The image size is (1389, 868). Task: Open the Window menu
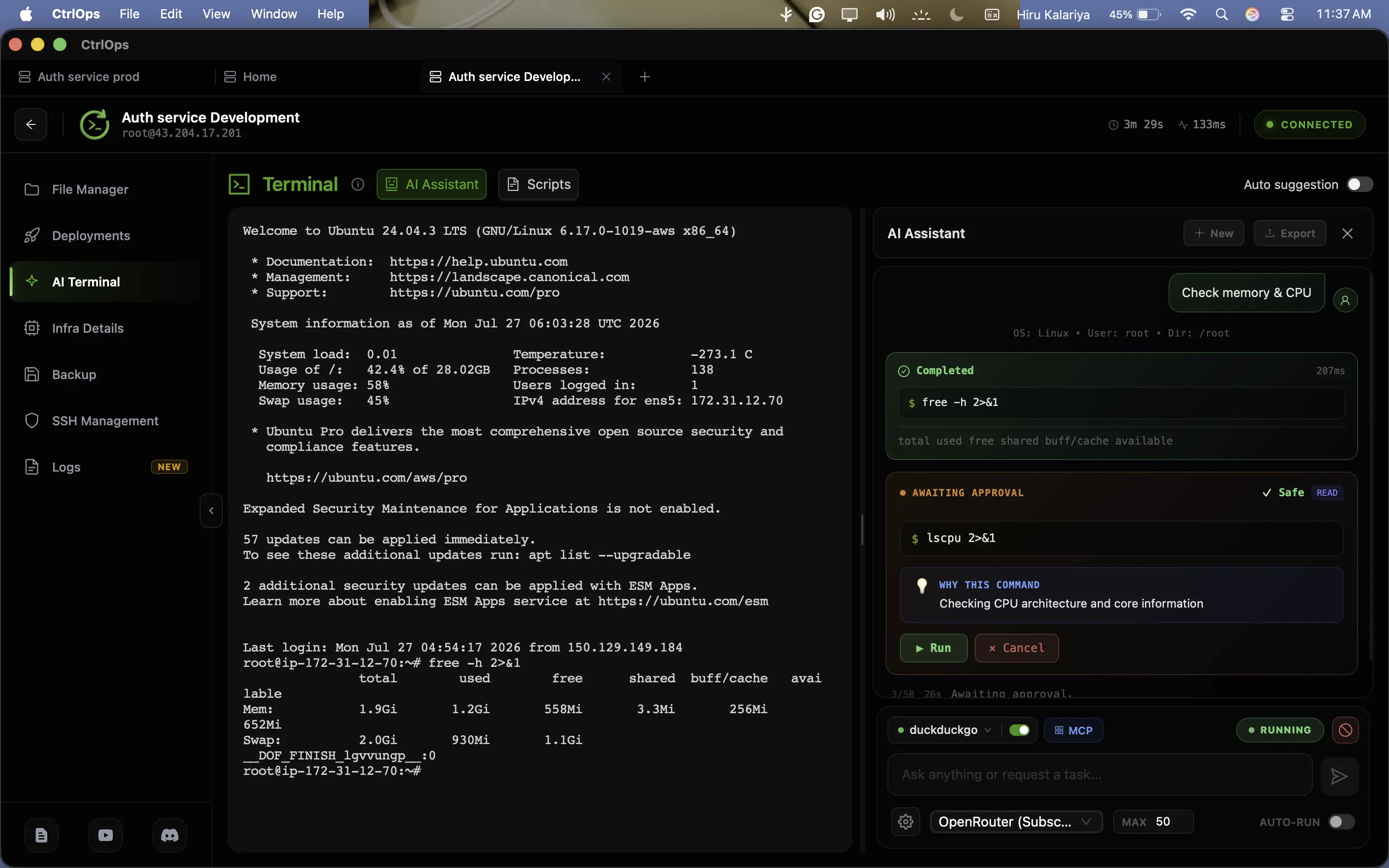point(274,14)
